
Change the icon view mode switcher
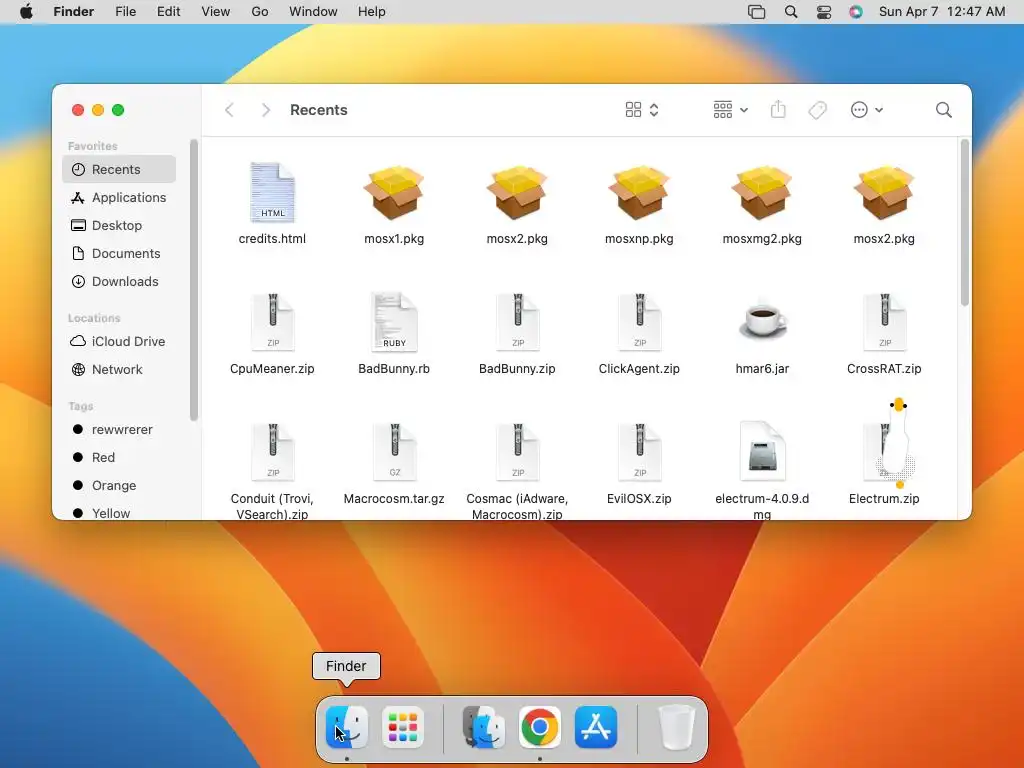coord(642,110)
